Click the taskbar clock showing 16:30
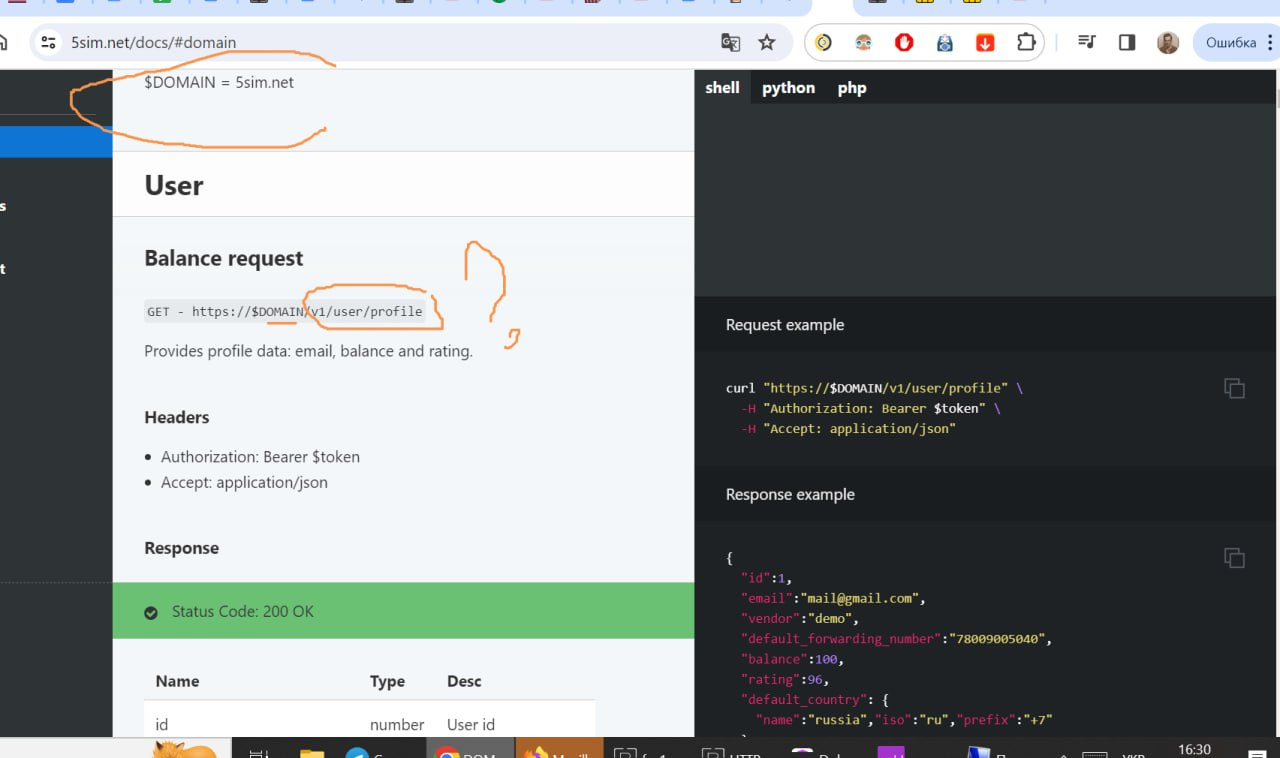This screenshot has height=758, width=1280. (1194, 749)
